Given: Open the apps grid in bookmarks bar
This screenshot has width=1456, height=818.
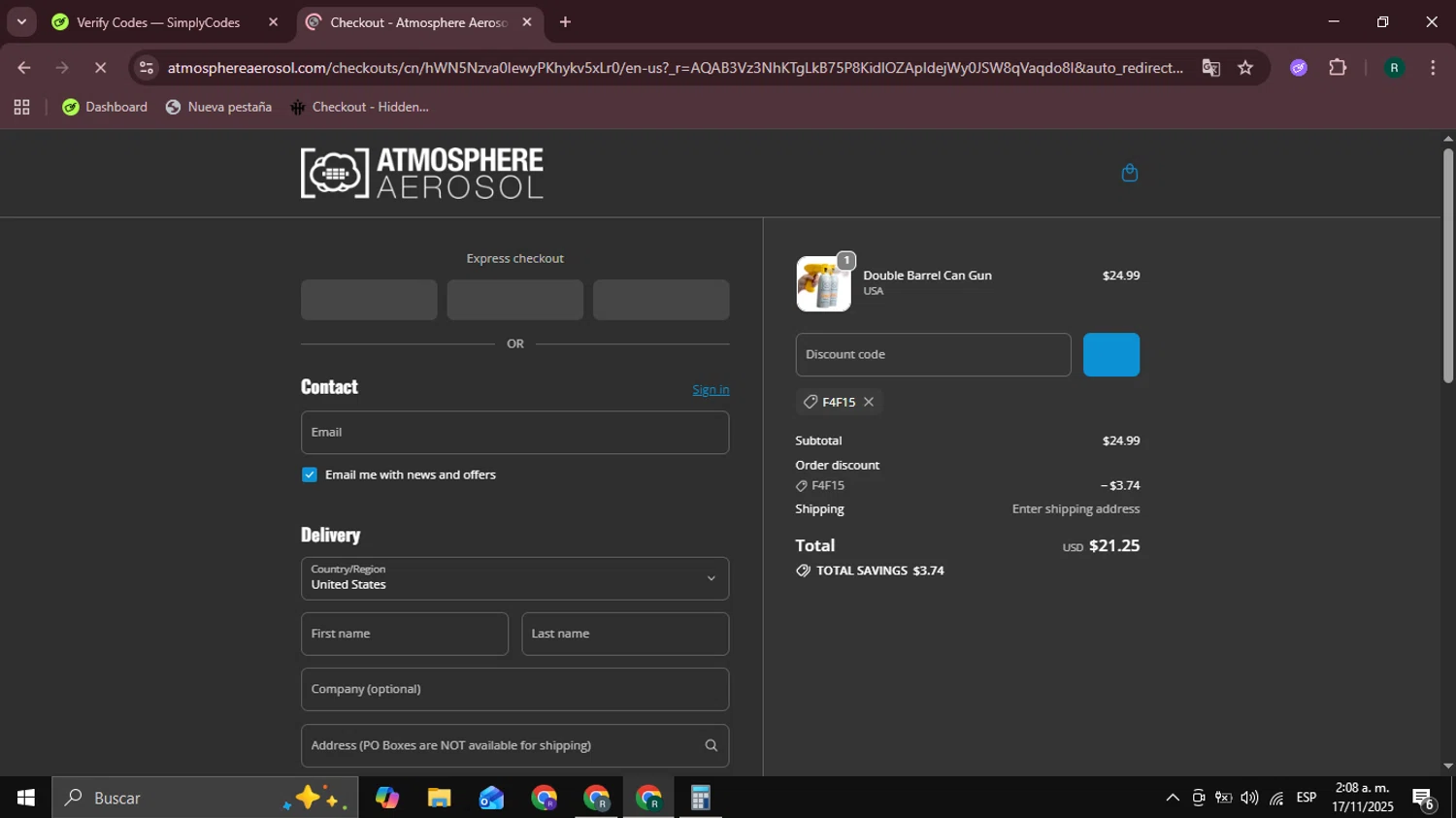Looking at the screenshot, I should click(x=21, y=108).
